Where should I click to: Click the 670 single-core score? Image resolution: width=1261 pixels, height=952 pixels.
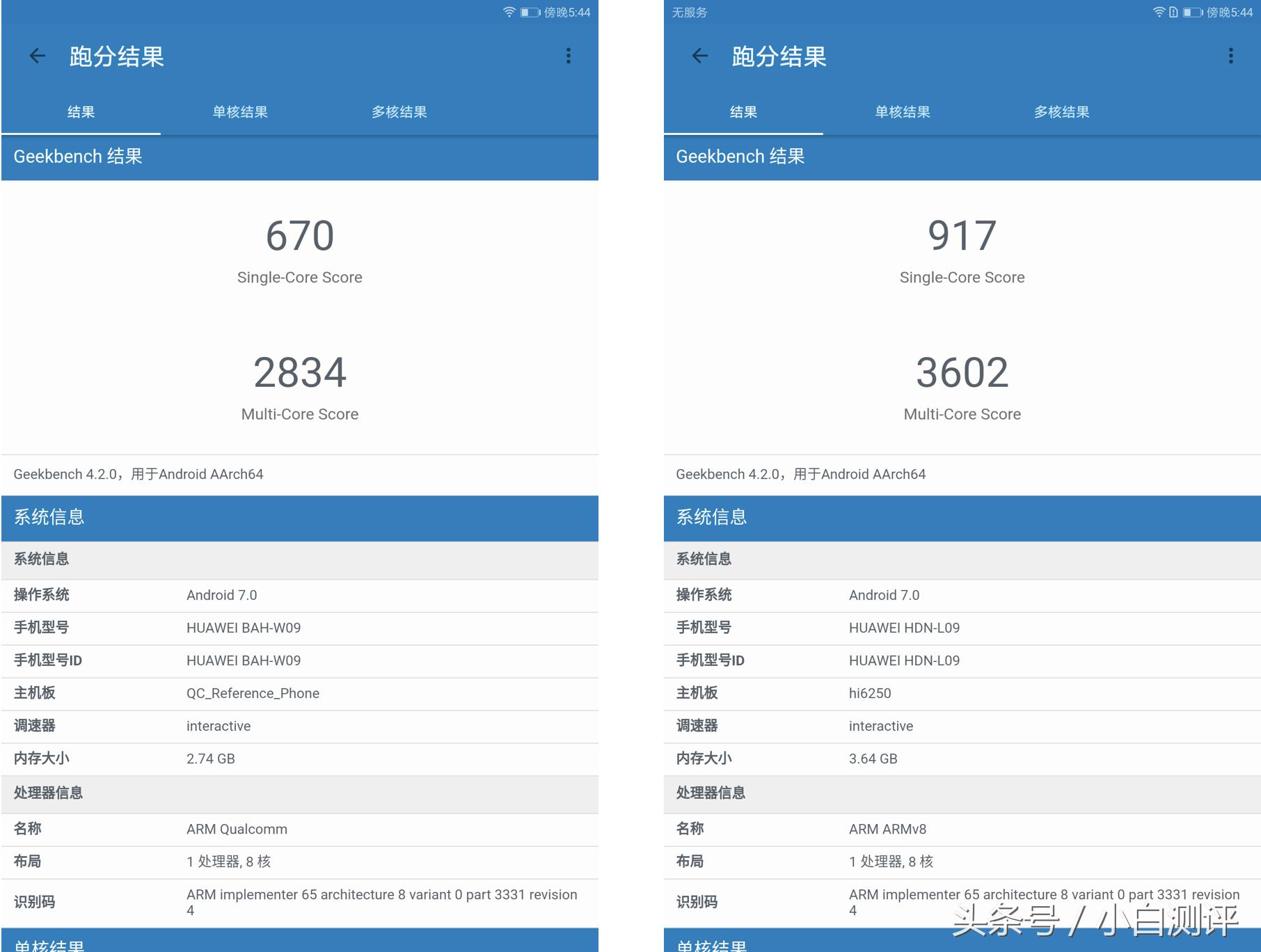[x=300, y=235]
